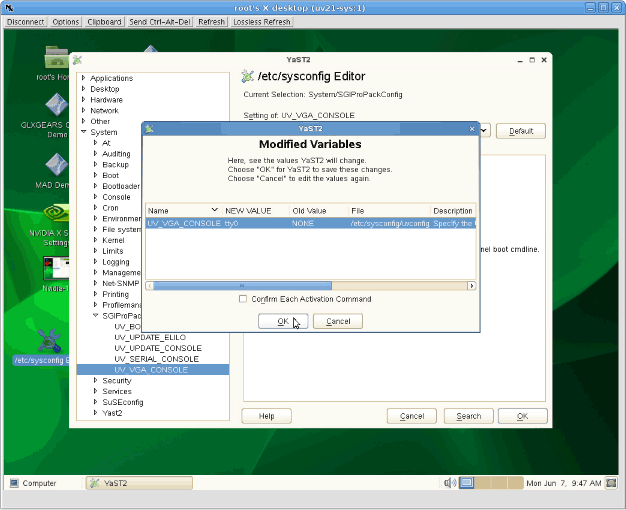This screenshot has width=626, height=510.
Task: Sort table by Name column
Action: click(x=184, y=210)
